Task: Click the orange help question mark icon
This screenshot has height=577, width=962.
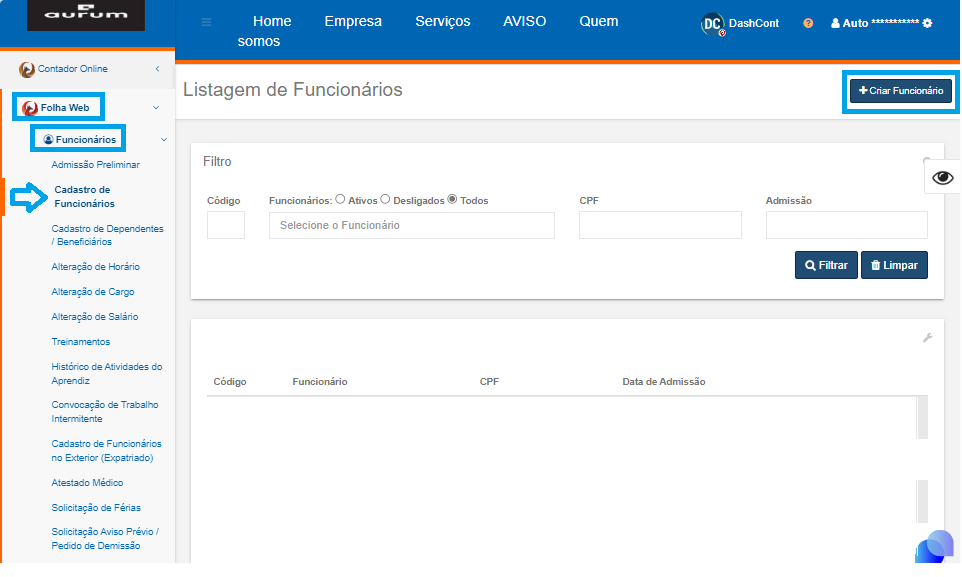Action: [x=808, y=23]
